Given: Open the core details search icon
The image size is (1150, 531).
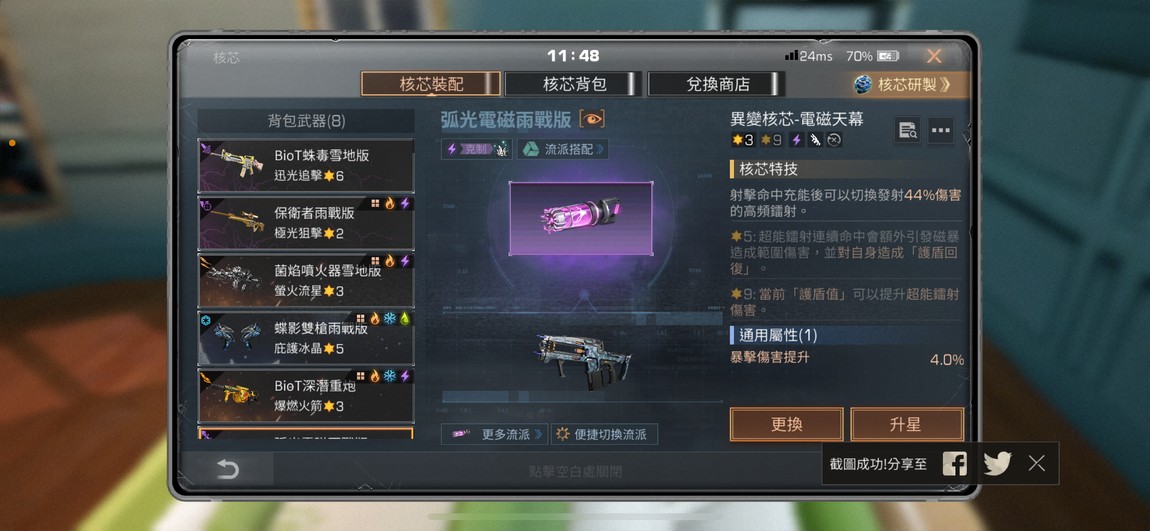Looking at the screenshot, I should click(x=907, y=131).
